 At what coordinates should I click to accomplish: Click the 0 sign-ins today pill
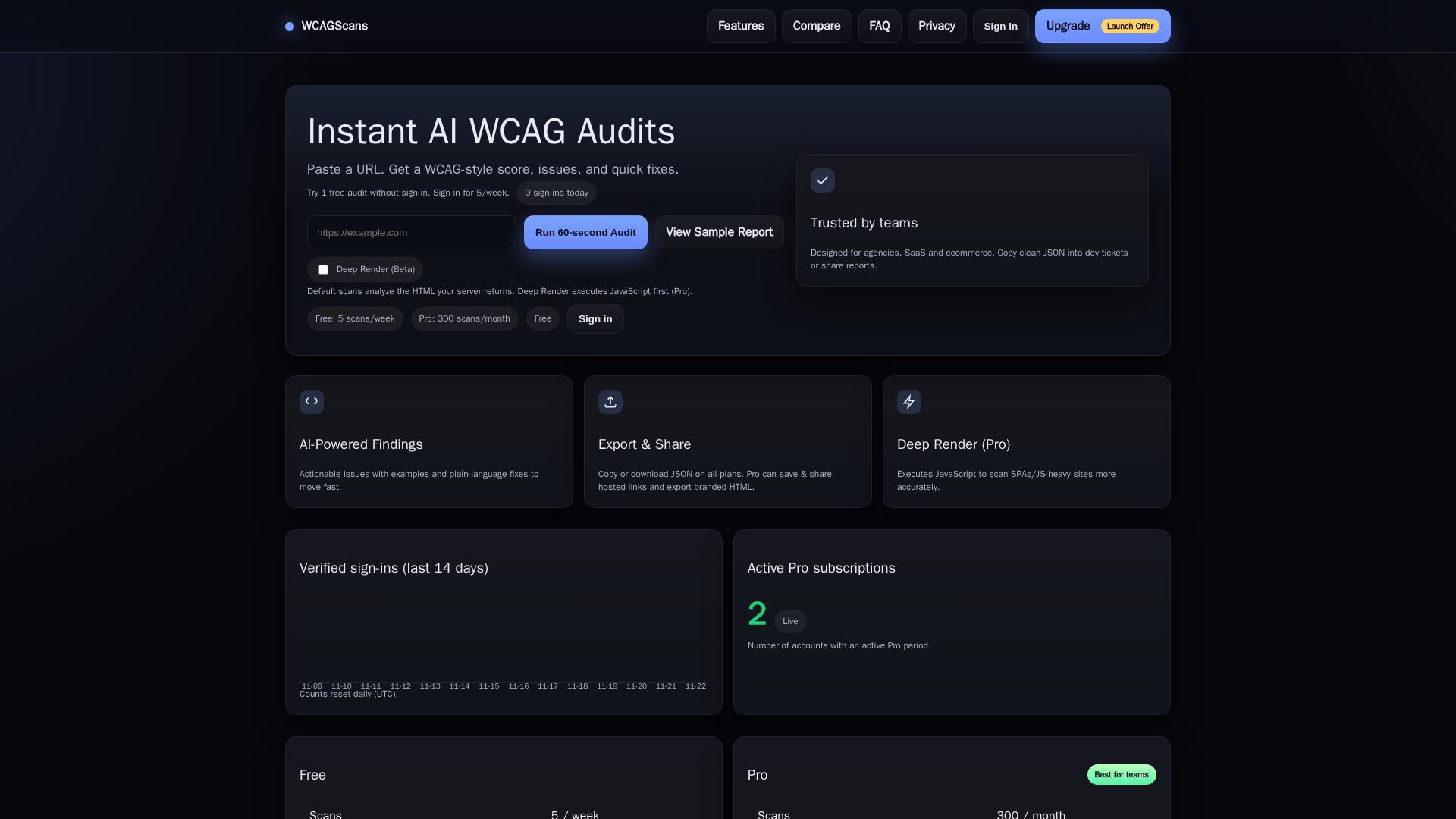(557, 193)
